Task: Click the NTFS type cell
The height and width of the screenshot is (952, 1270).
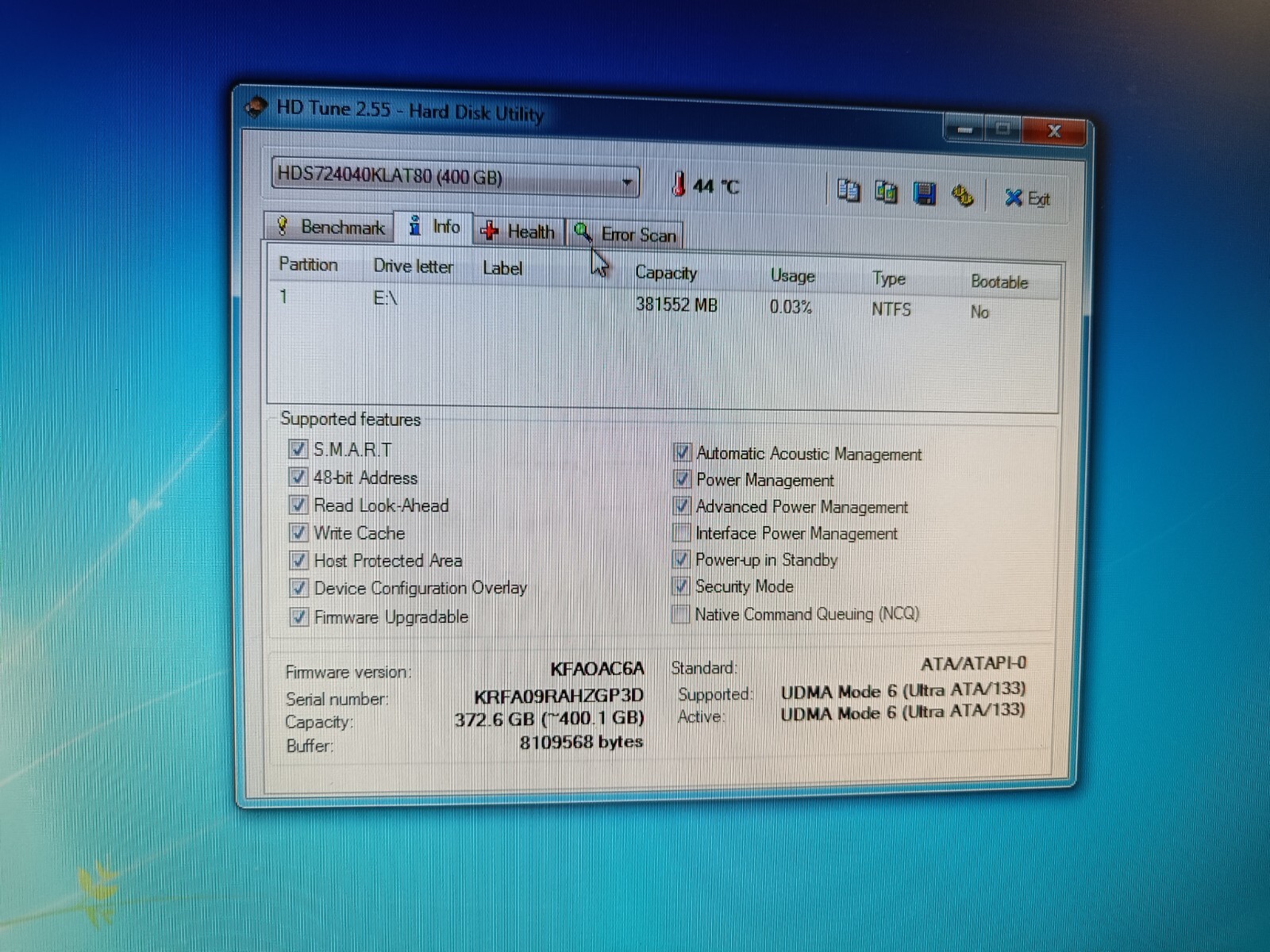Action: tap(891, 309)
